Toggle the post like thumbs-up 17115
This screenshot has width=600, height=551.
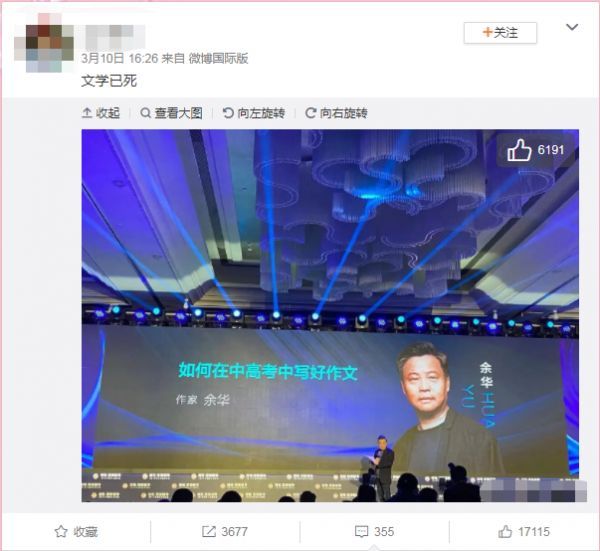(524, 531)
